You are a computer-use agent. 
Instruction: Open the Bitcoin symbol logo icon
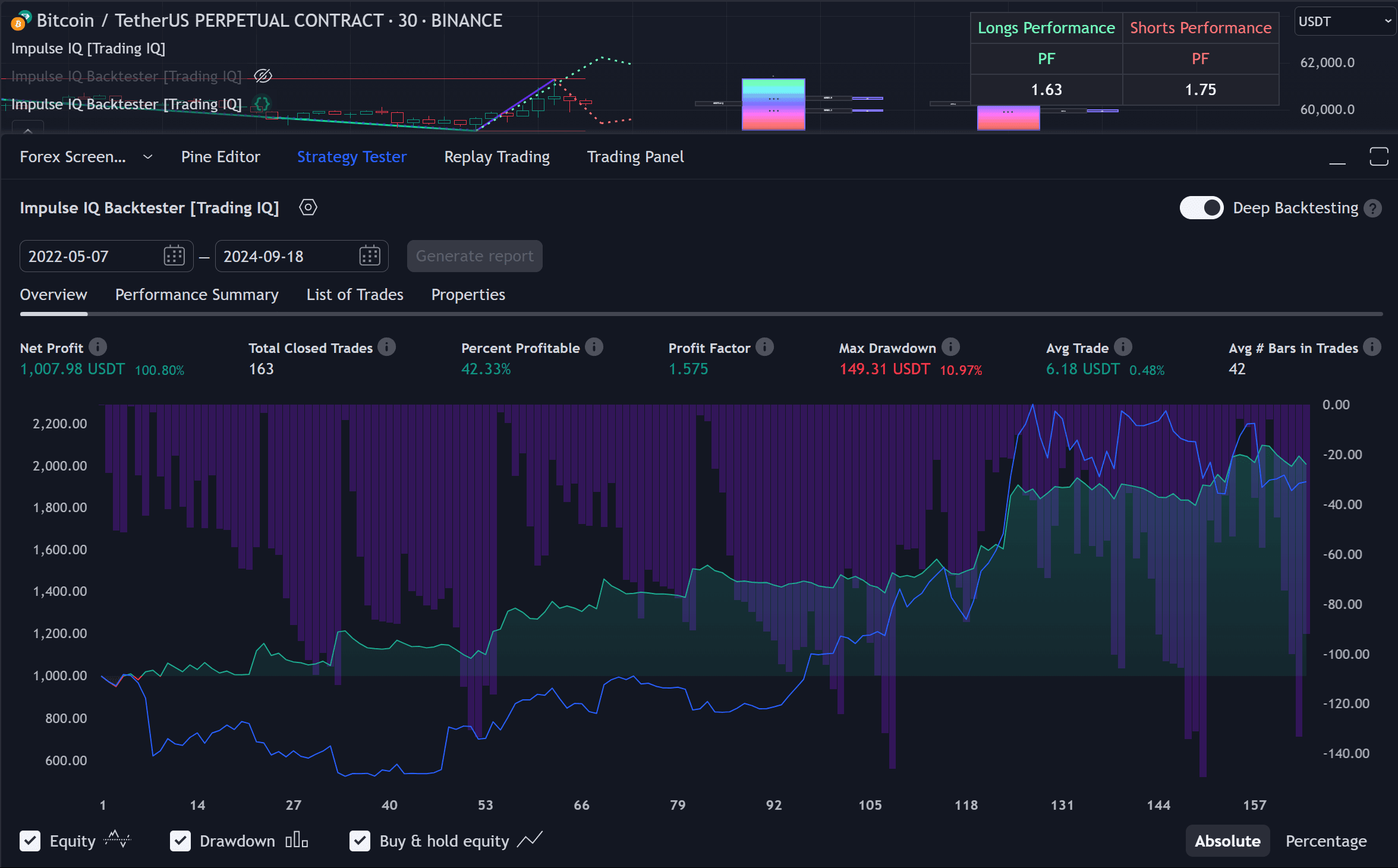coord(21,21)
